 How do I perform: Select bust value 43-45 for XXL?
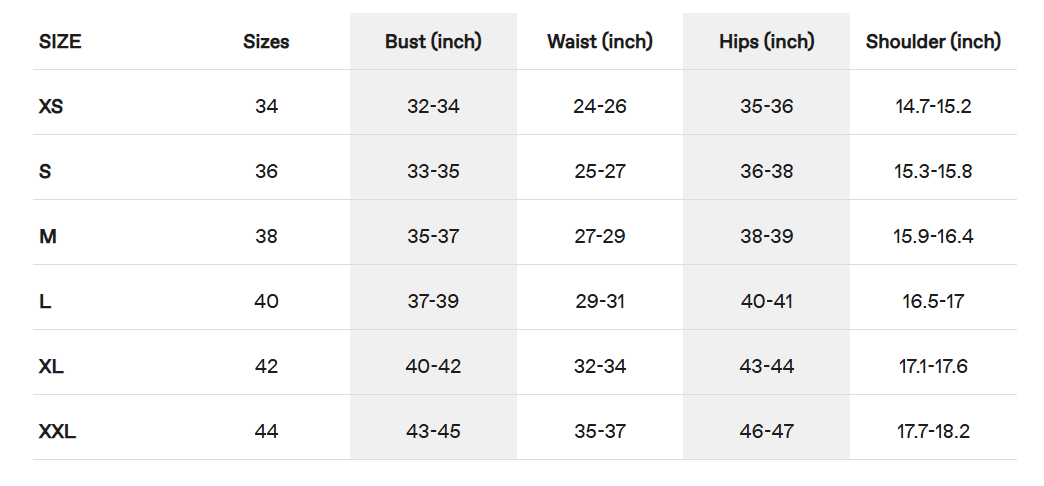point(433,432)
